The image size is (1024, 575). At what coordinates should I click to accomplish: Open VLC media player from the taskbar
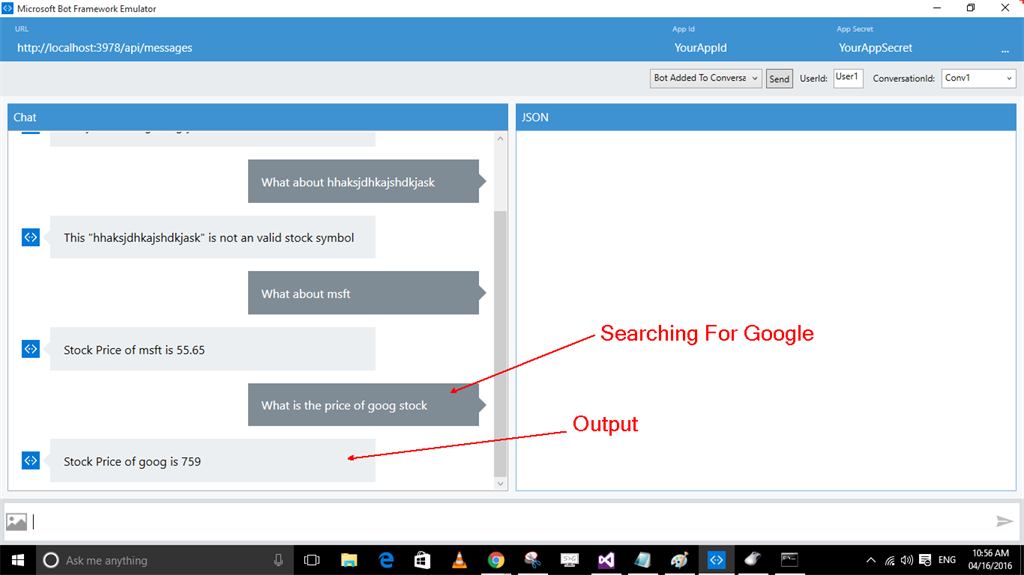click(x=460, y=560)
